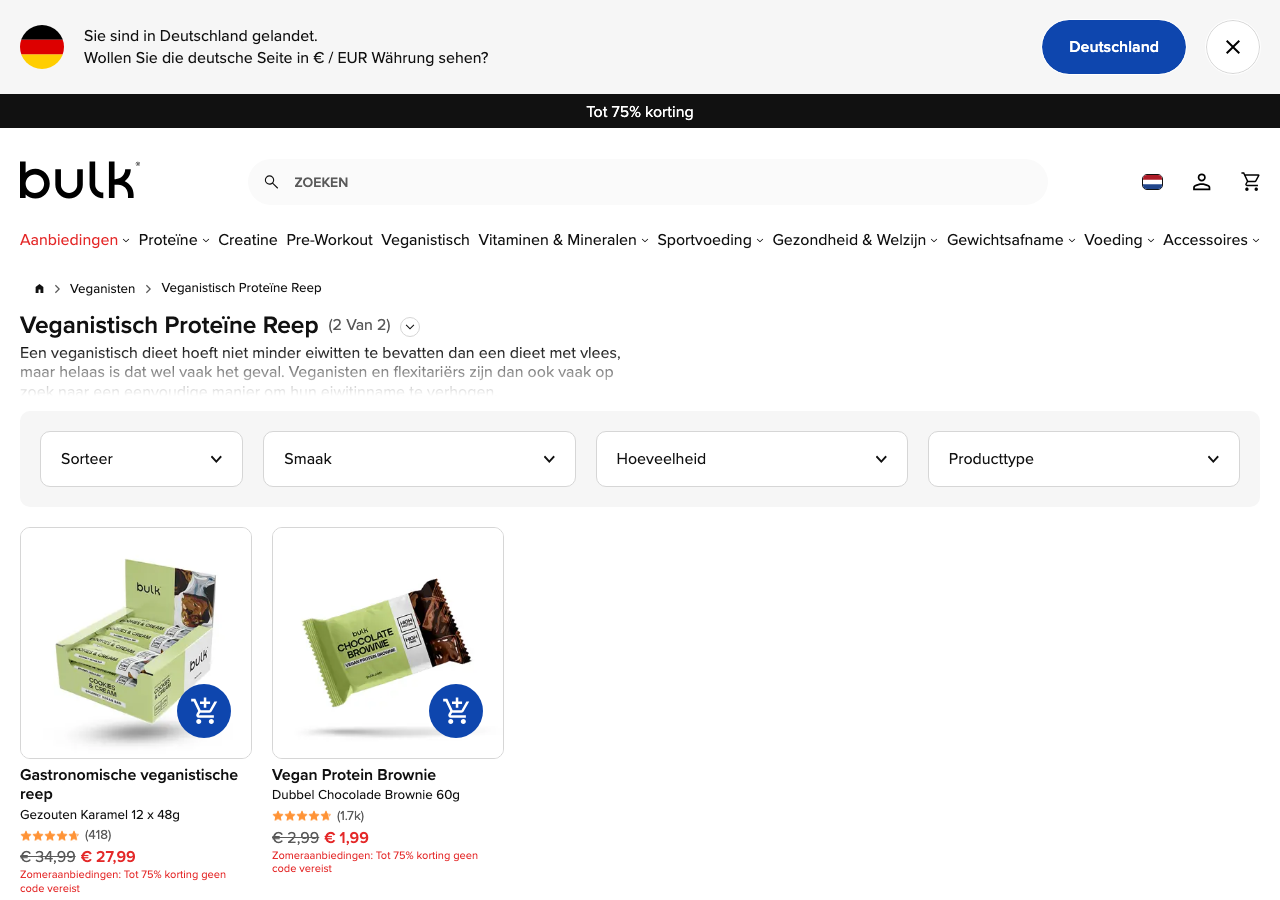
Task: Go to the Creatine category
Action: coord(248,240)
